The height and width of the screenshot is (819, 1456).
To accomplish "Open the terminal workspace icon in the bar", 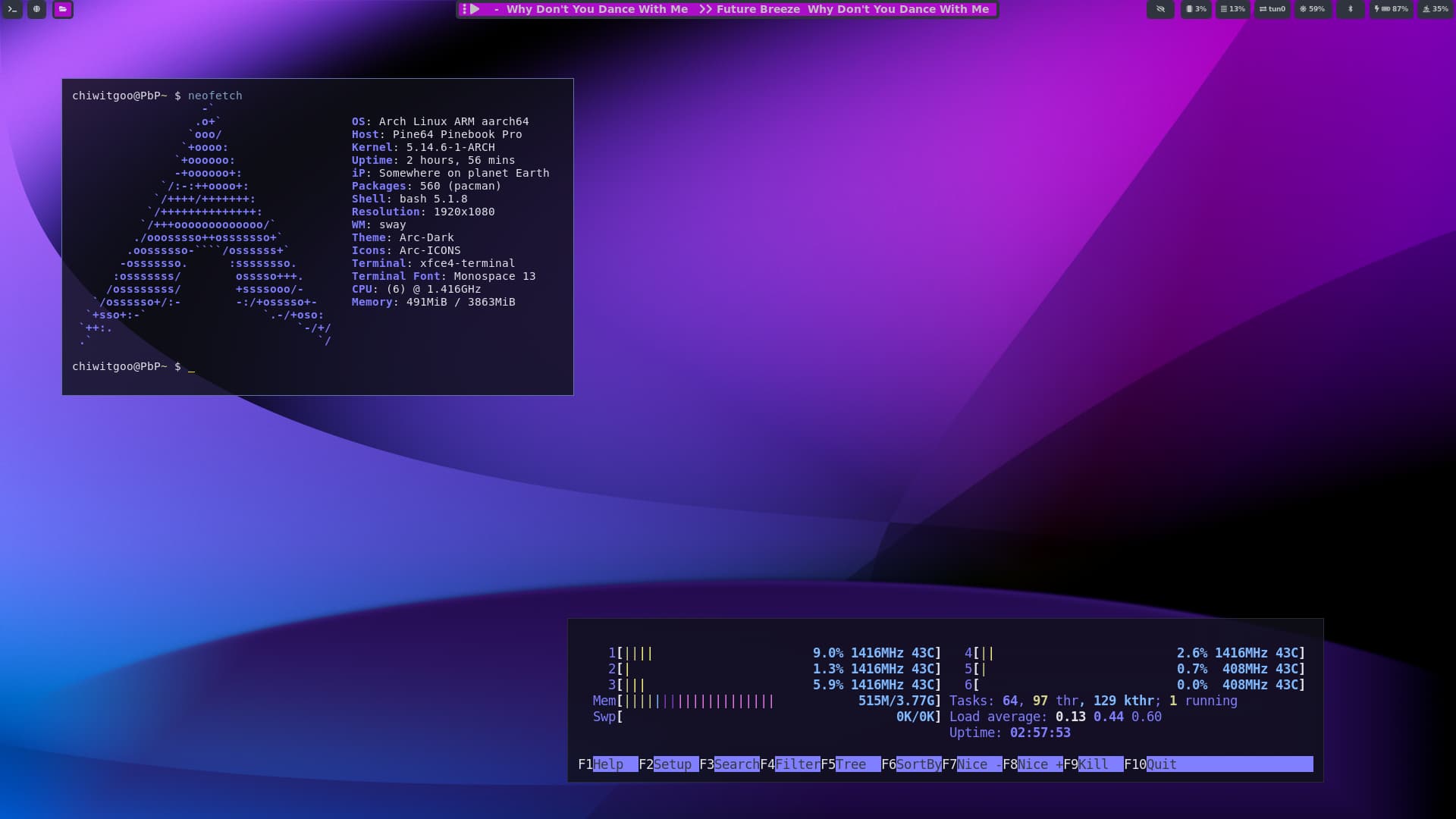I will pos(12,9).
